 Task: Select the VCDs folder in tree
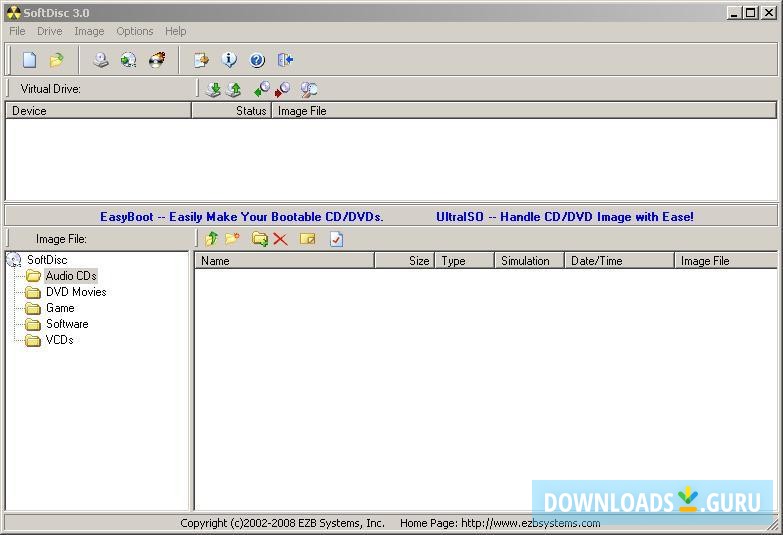(59, 340)
